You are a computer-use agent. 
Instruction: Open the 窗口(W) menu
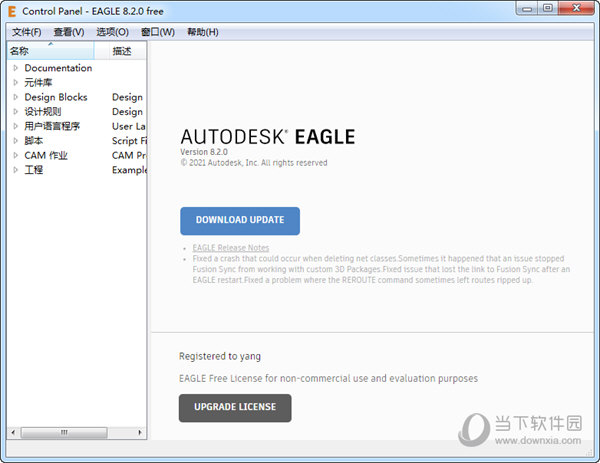(158, 32)
